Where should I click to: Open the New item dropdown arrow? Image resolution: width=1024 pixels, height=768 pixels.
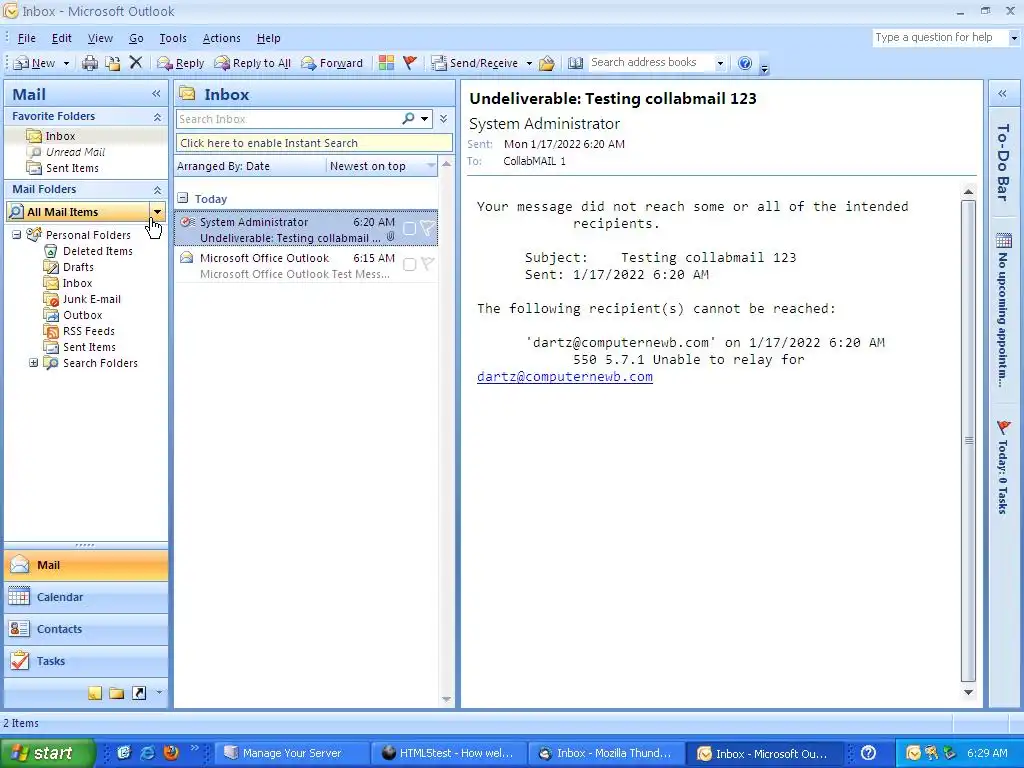tap(66, 63)
